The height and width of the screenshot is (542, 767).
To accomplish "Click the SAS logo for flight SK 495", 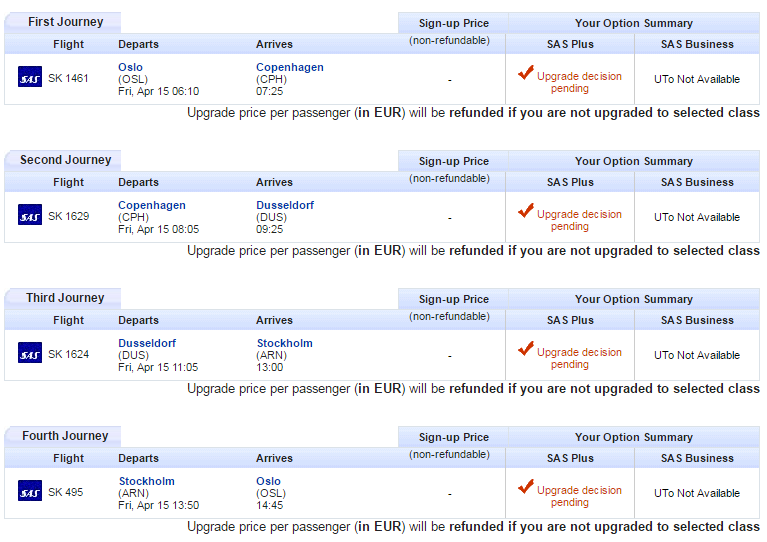I will tap(30, 492).
